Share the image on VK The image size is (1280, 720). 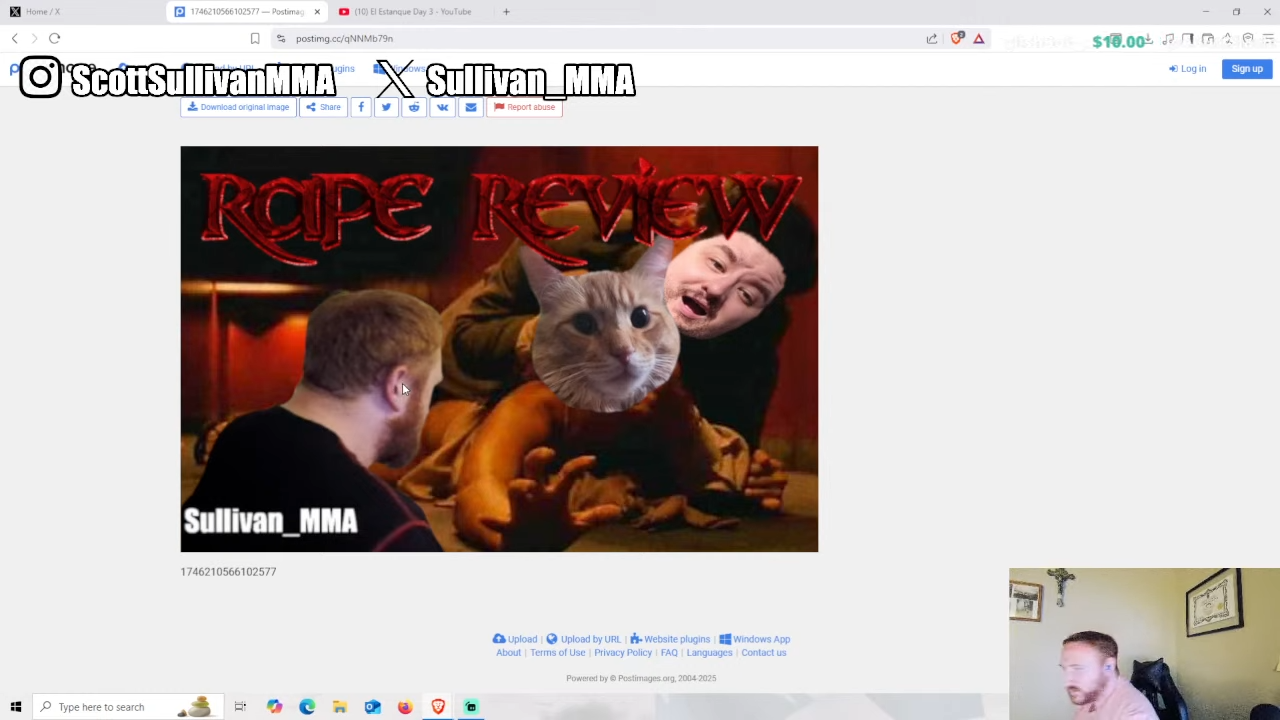pyautogui.click(x=442, y=107)
